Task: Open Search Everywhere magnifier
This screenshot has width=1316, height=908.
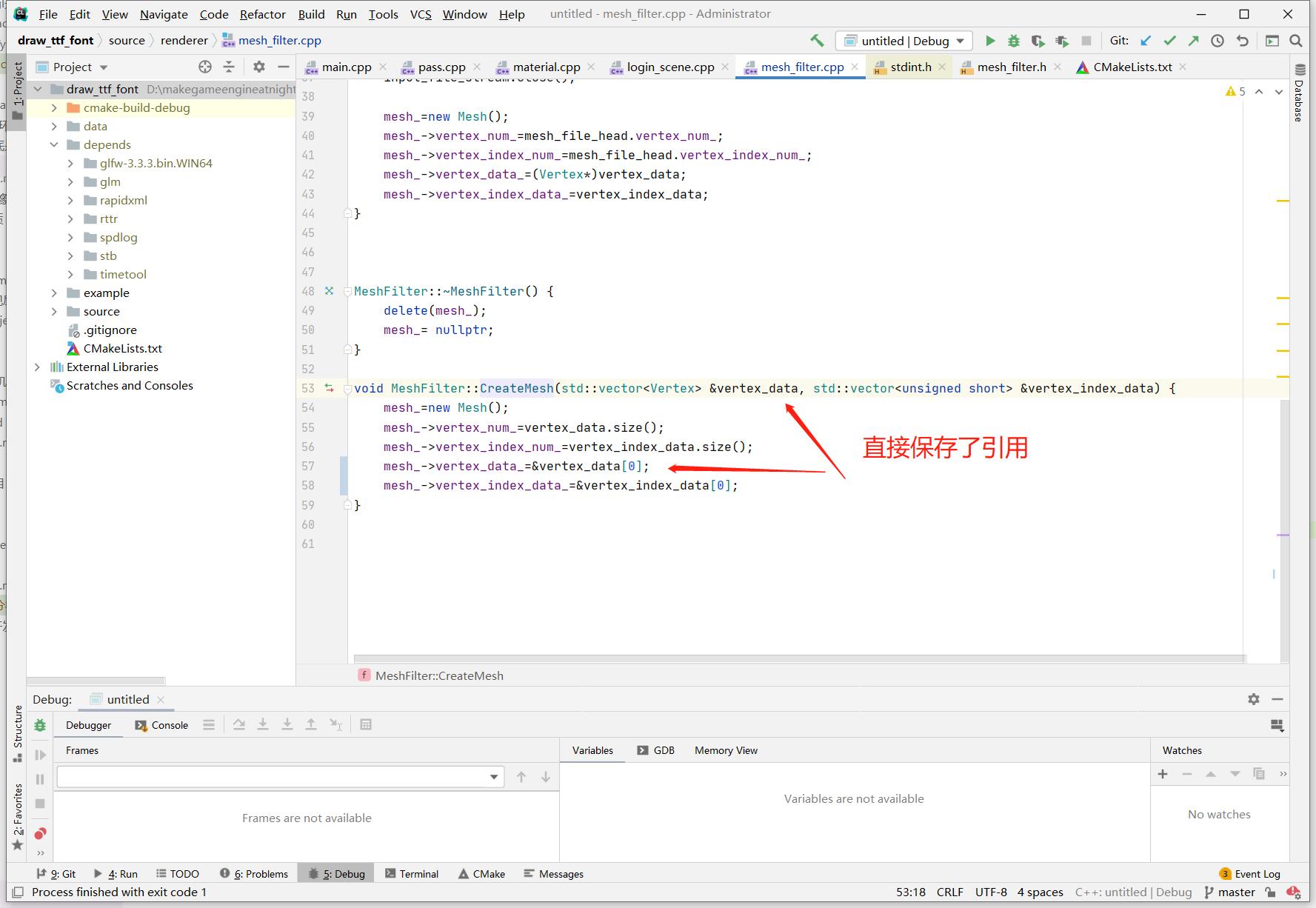Action: click(1296, 41)
